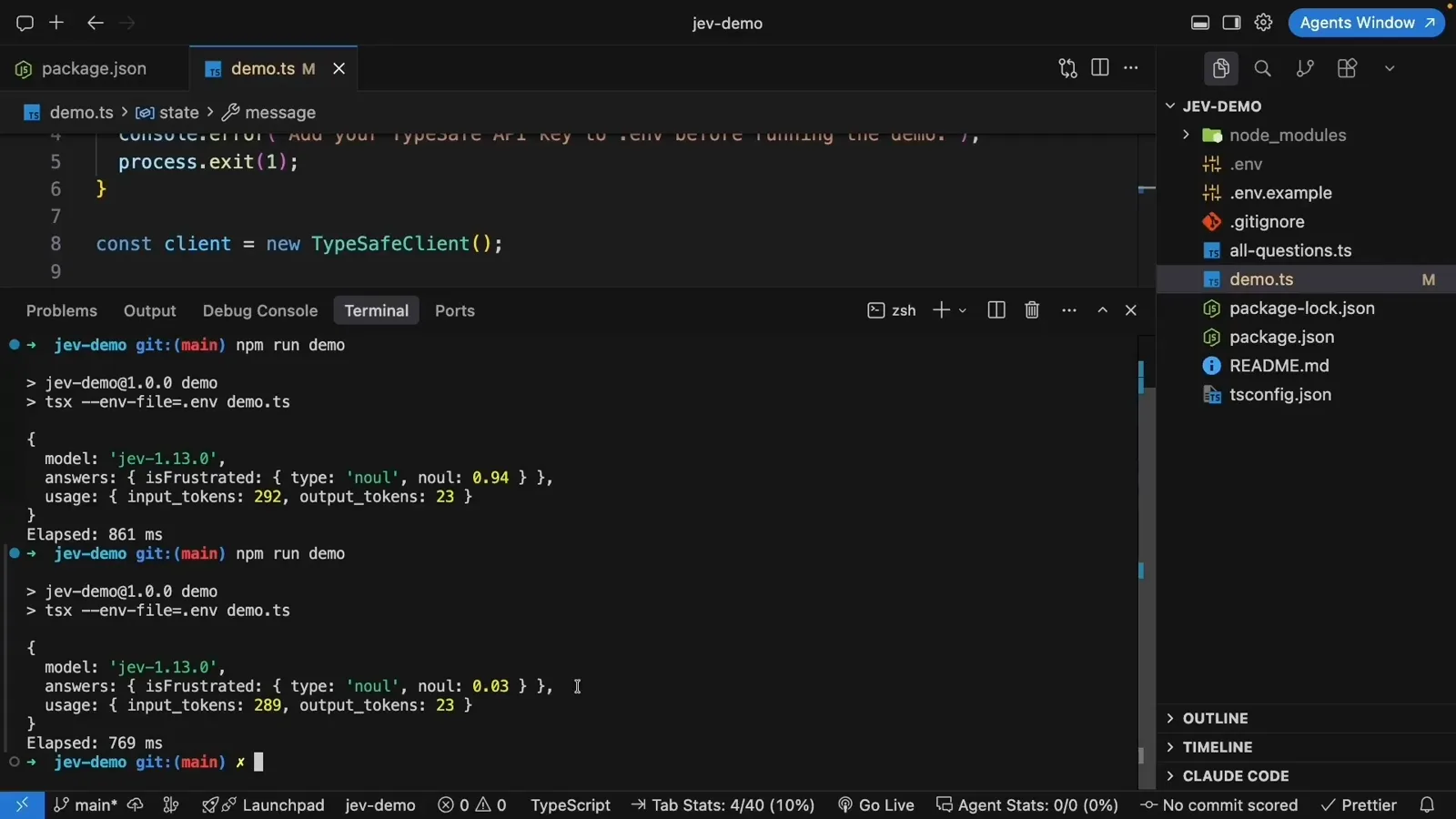Close the demo.ts tab
The height and width of the screenshot is (819, 1456).
(x=339, y=68)
